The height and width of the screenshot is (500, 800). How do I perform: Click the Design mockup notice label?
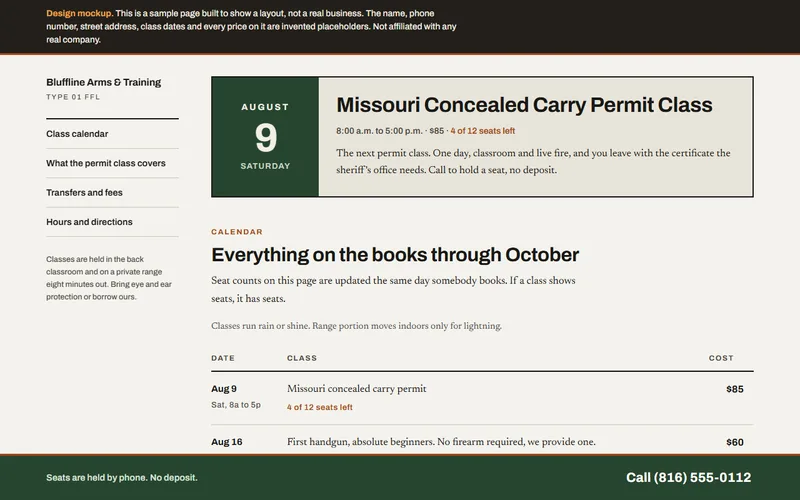(x=80, y=13)
